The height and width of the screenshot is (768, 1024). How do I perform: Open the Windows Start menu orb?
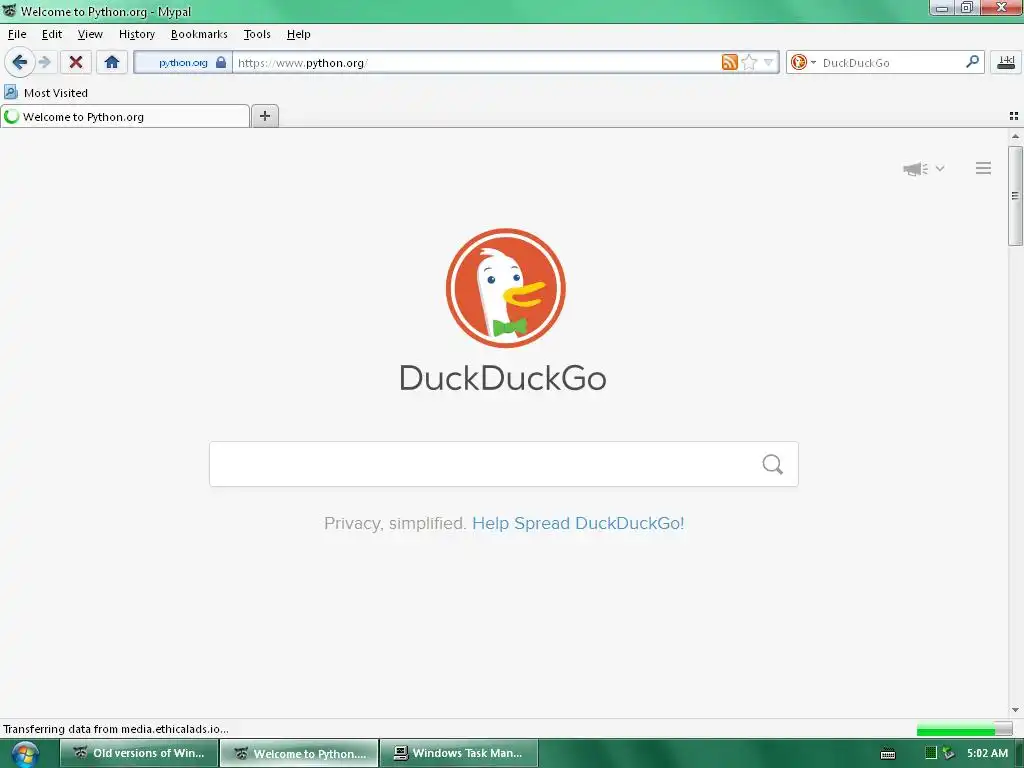pyautogui.click(x=25, y=754)
